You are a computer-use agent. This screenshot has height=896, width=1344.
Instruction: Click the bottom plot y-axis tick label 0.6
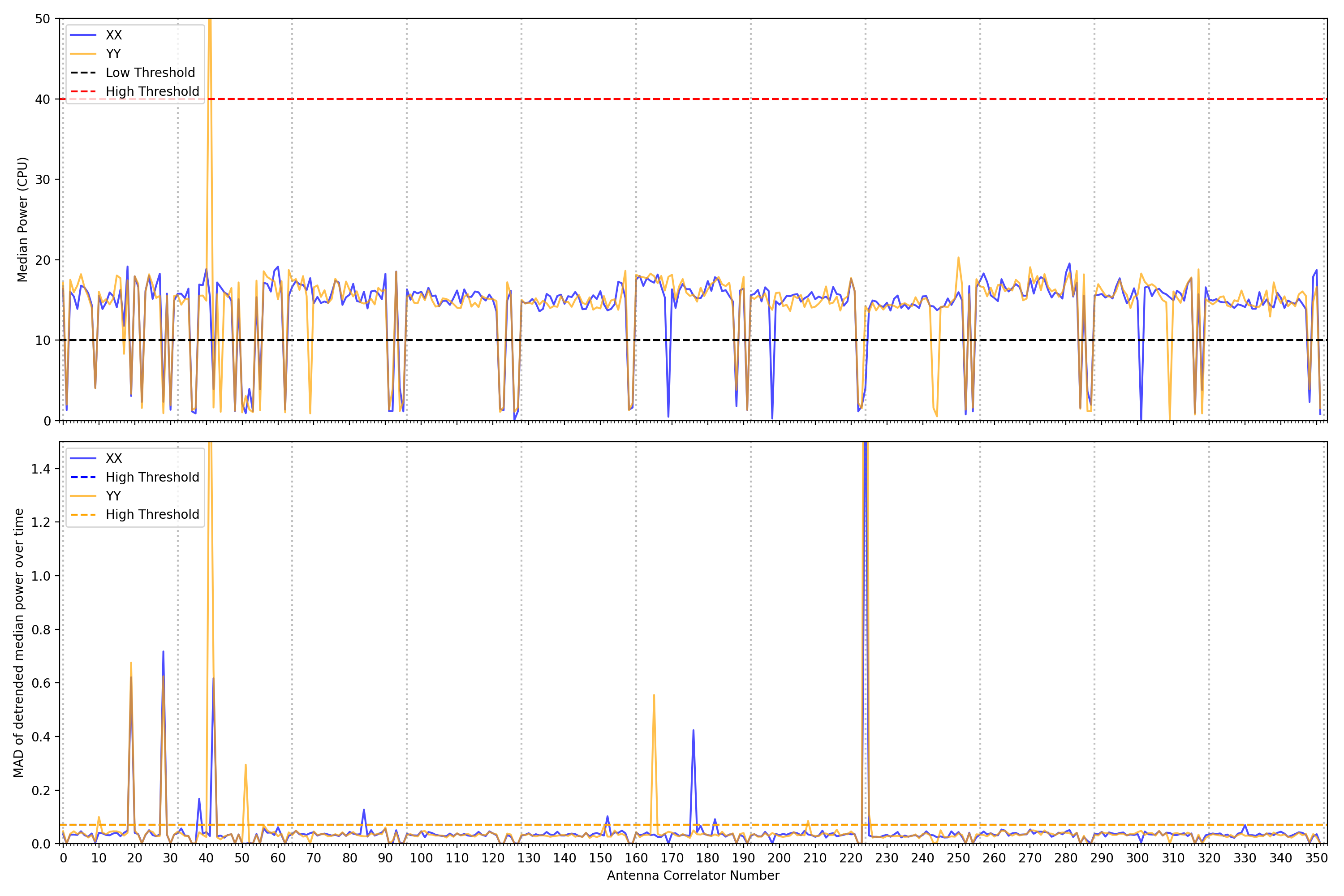(x=41, y=684)
